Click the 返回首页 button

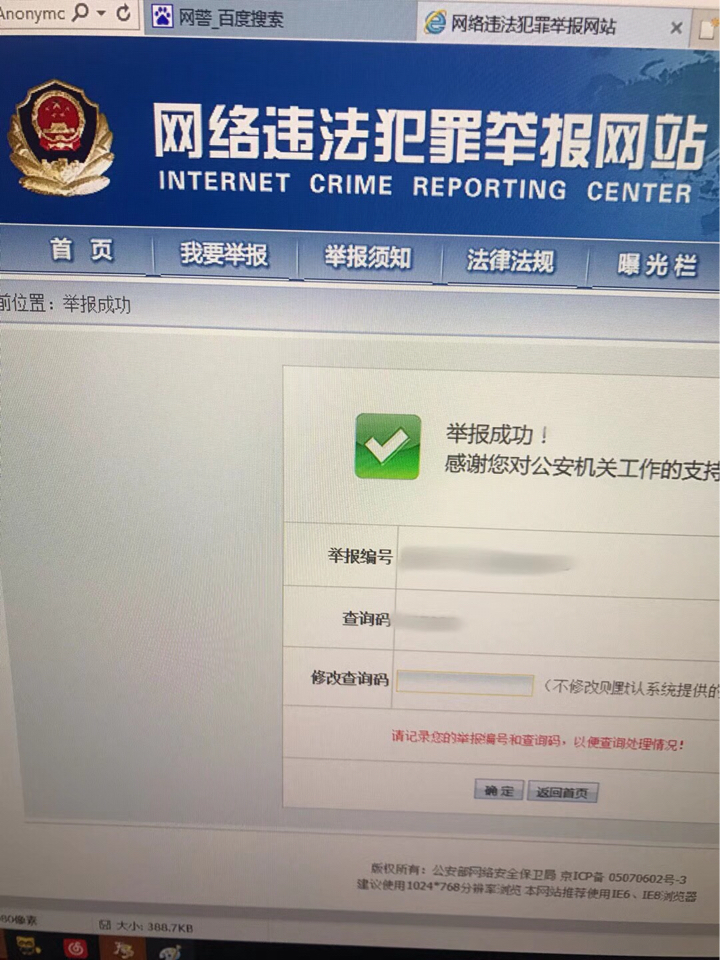(x=562, y=792)
